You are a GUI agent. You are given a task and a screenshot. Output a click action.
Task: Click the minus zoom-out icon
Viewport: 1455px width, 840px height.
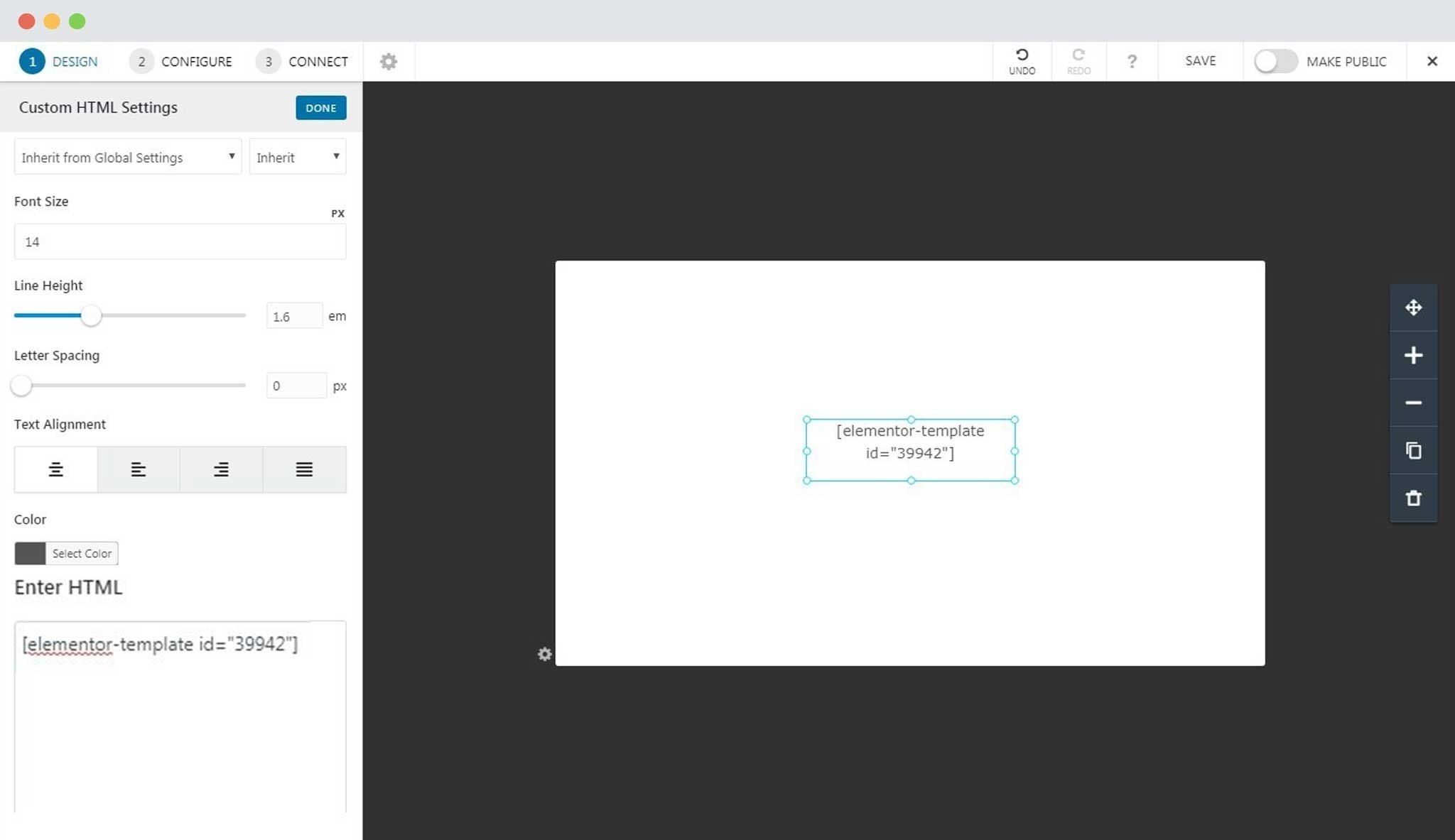(x=1413, y=403)
